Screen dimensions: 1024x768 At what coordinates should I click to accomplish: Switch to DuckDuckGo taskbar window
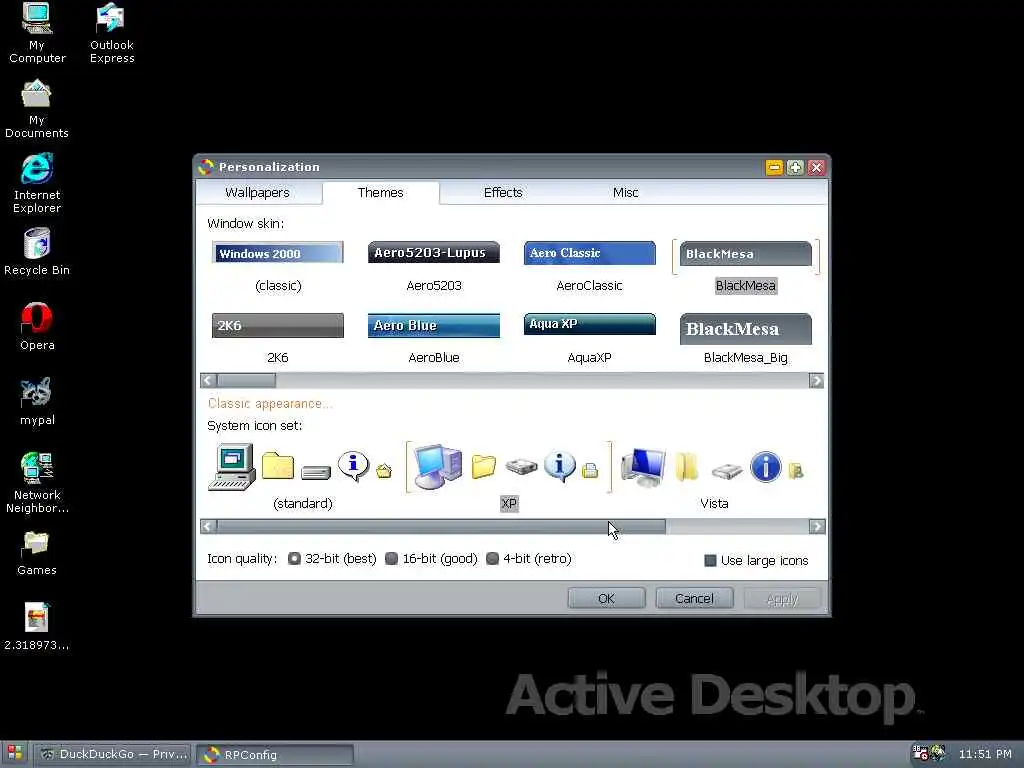click(x=112, y=754)
